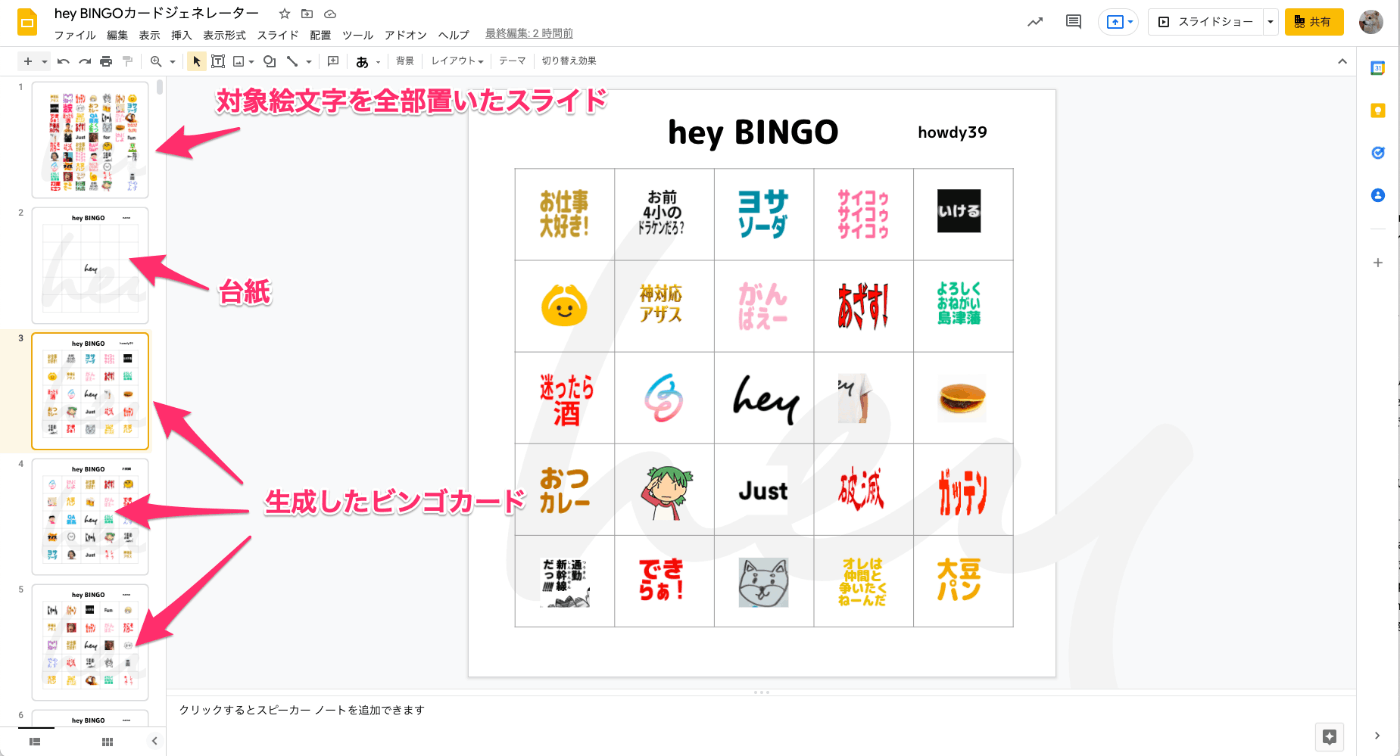Start the スライドショー slideshow
The height and width of the screenshot is (756, 1400).
[x=1205, y=21]
